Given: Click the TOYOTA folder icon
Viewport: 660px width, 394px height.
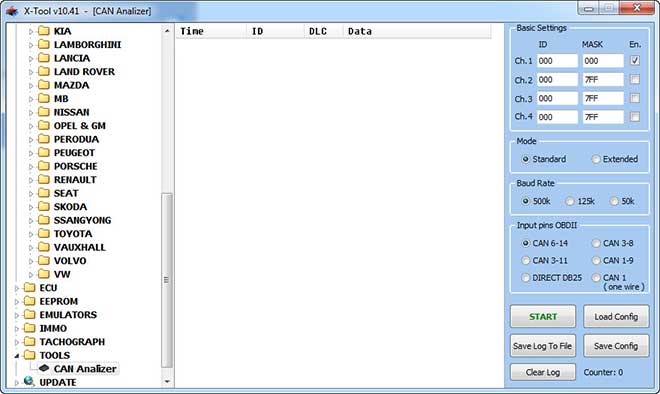Looking at the screenshot, I should click(44, 233).
